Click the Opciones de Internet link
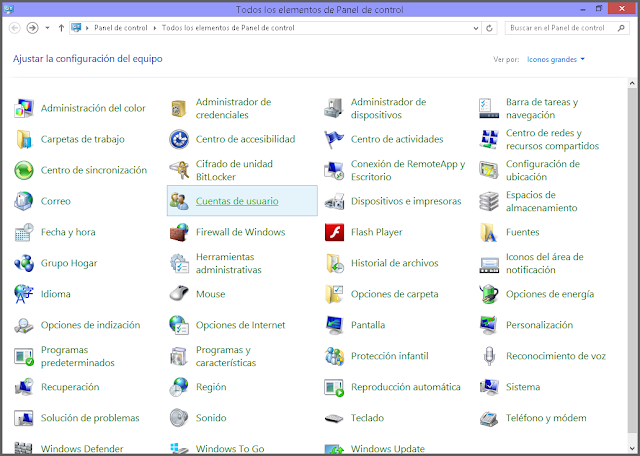The image size is (640, 456). pos(240,325)
